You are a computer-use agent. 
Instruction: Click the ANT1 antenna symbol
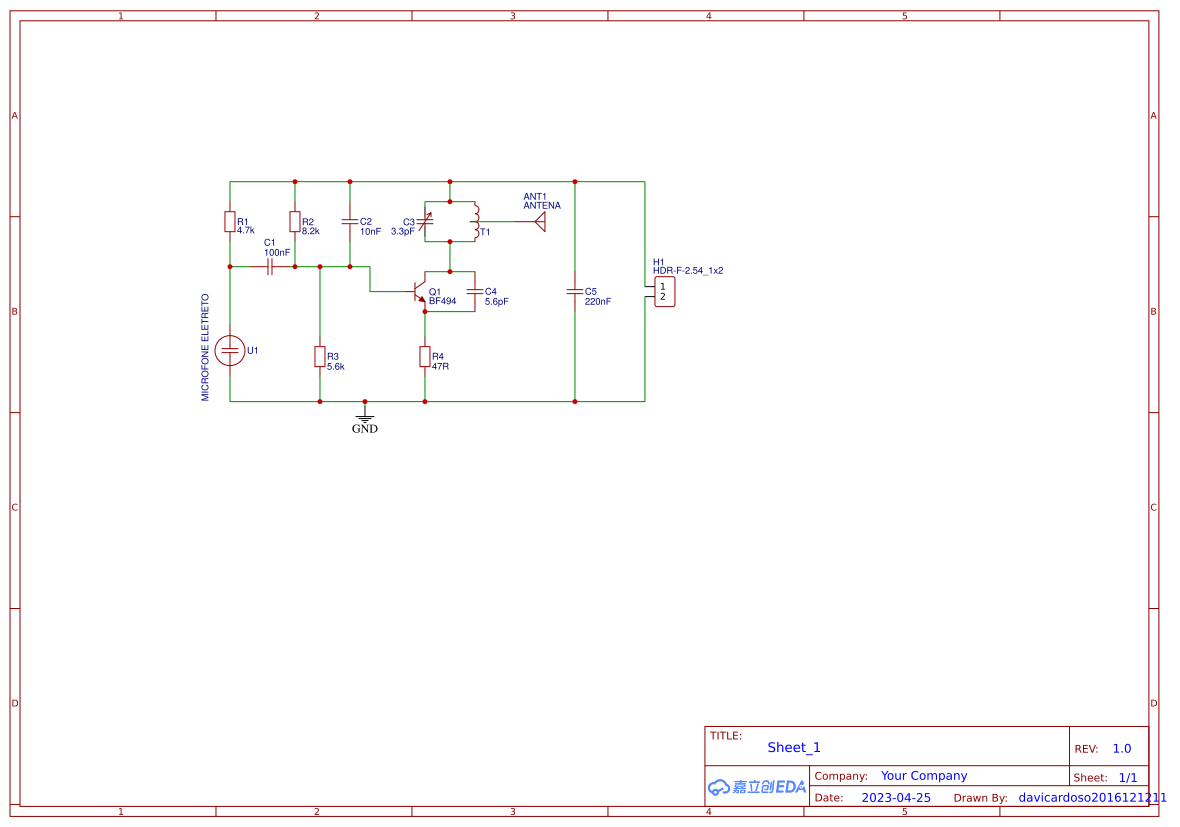[540, 220]
